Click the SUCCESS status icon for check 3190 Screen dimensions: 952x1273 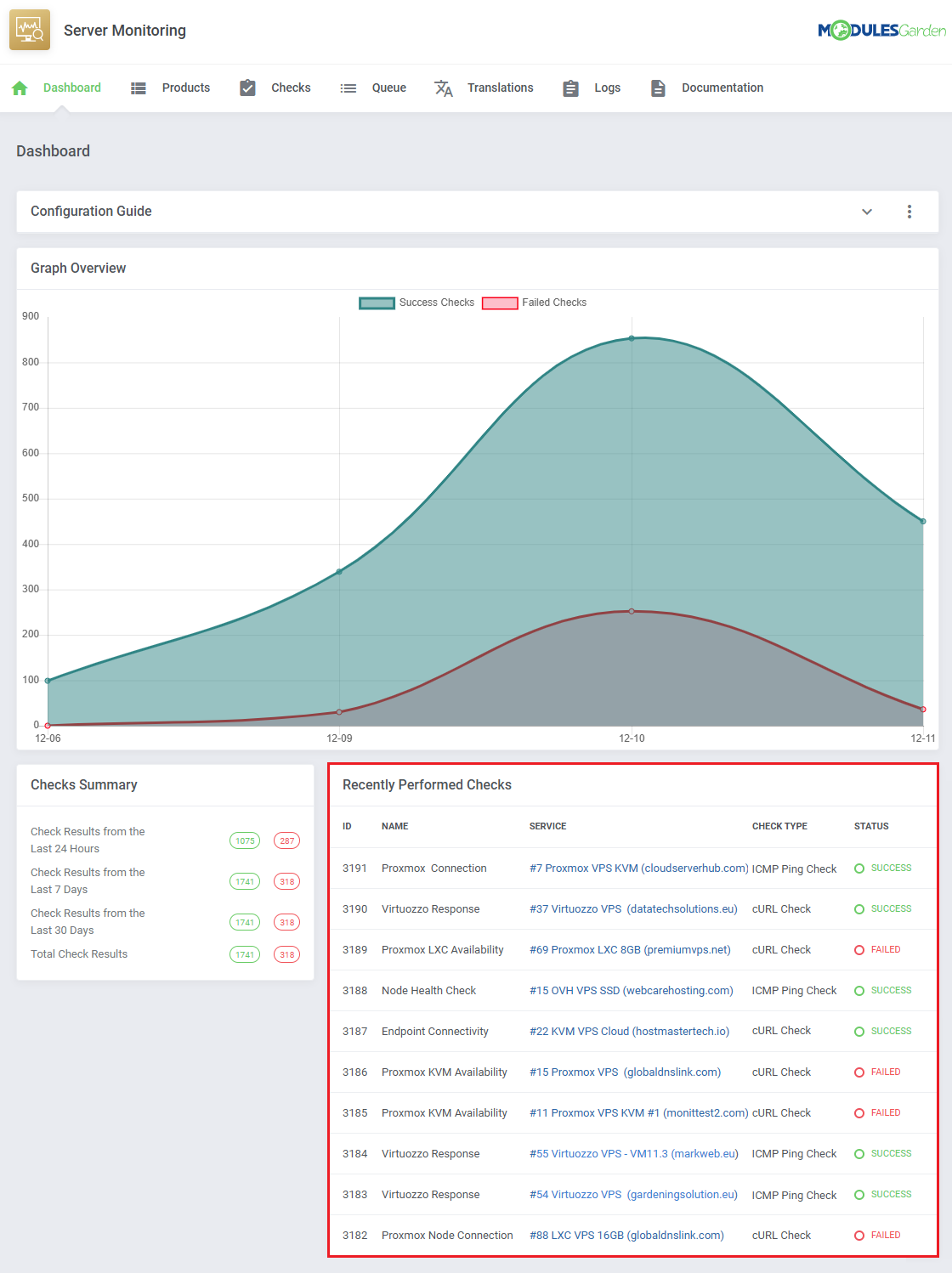(x=859, y=909)
